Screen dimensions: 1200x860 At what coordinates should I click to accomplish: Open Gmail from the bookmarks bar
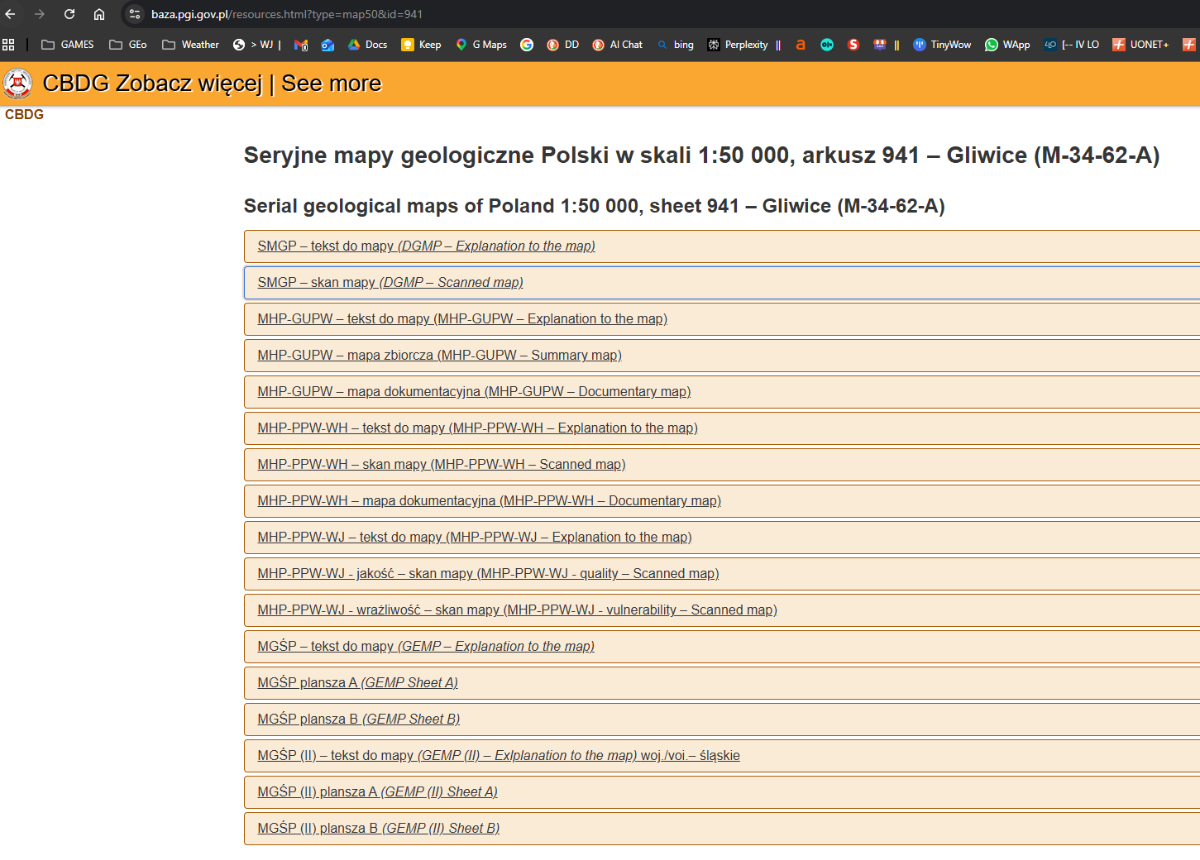click(x=300, y=44)
